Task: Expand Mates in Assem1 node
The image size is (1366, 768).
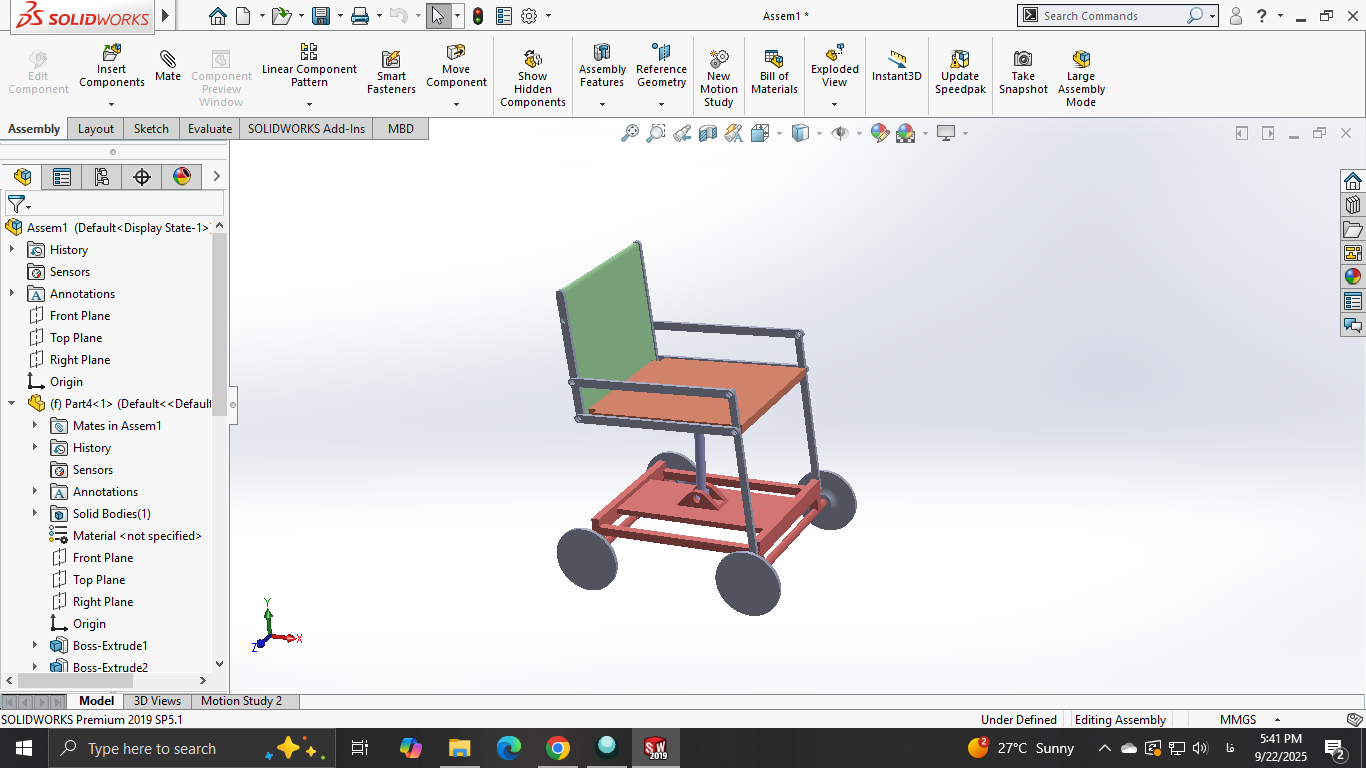Action: 35,425
